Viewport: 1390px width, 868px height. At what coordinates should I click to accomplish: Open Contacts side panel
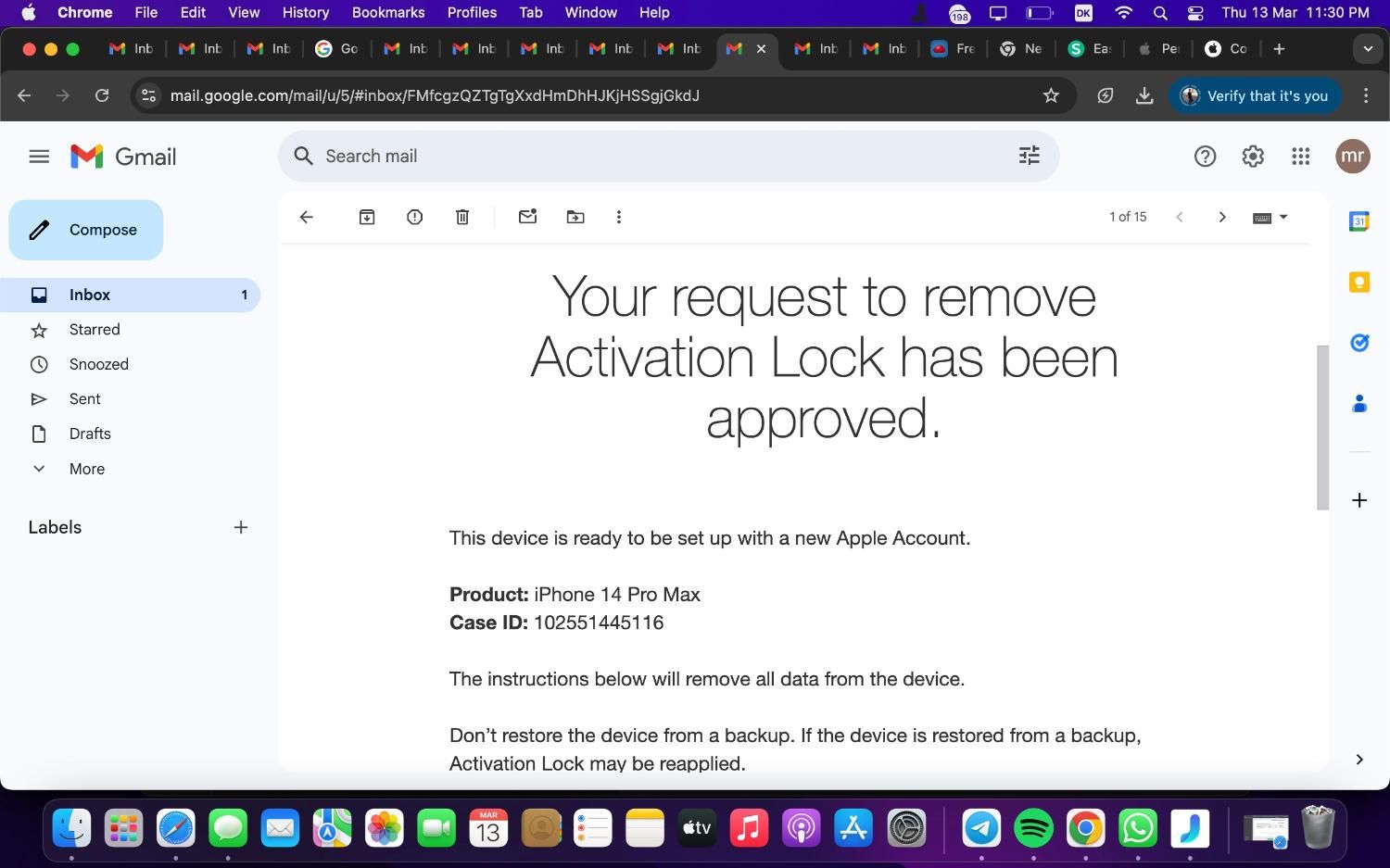pyautogui.click(x=1359, y=403)
